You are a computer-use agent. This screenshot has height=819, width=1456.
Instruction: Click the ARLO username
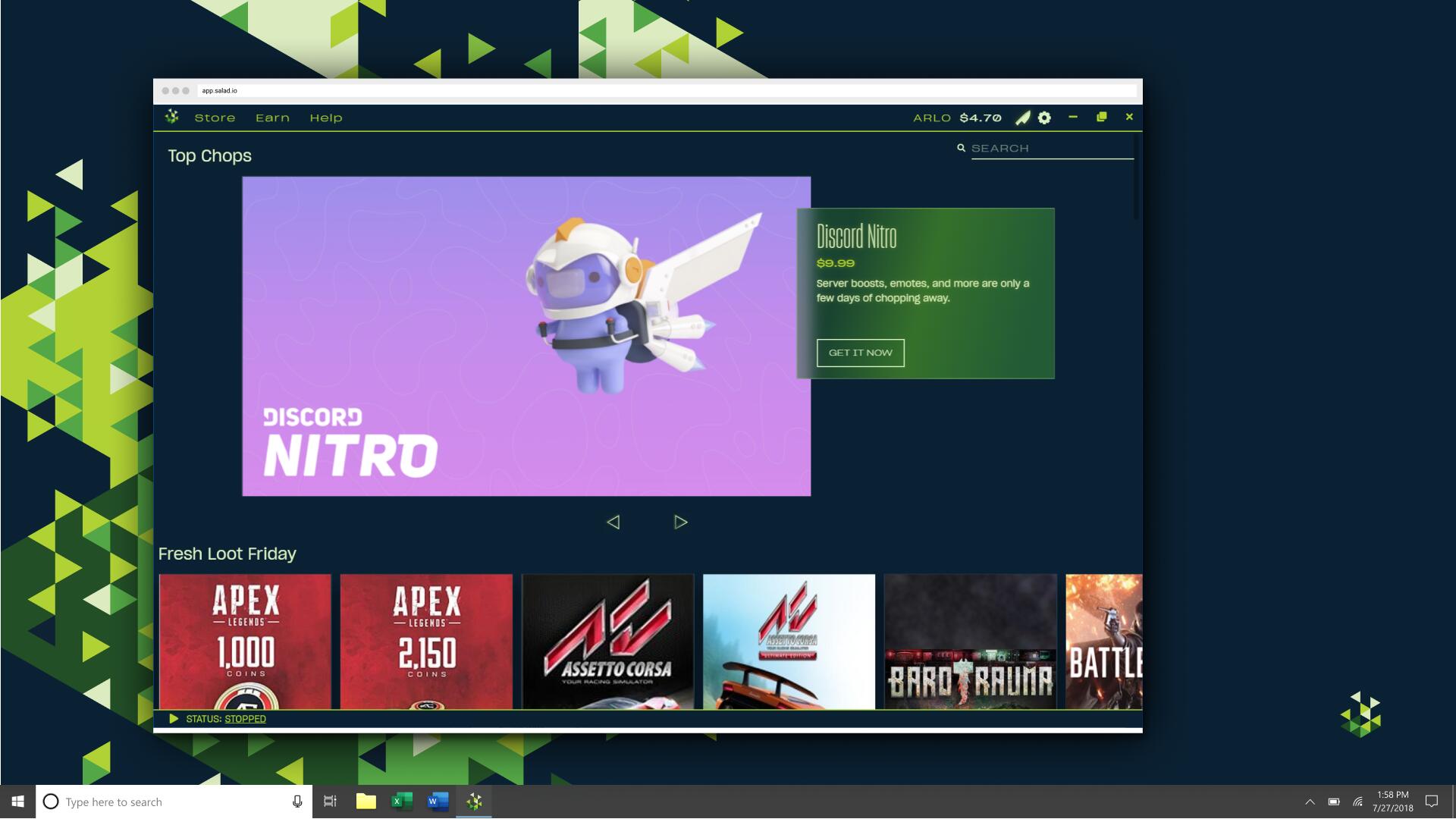932,118
